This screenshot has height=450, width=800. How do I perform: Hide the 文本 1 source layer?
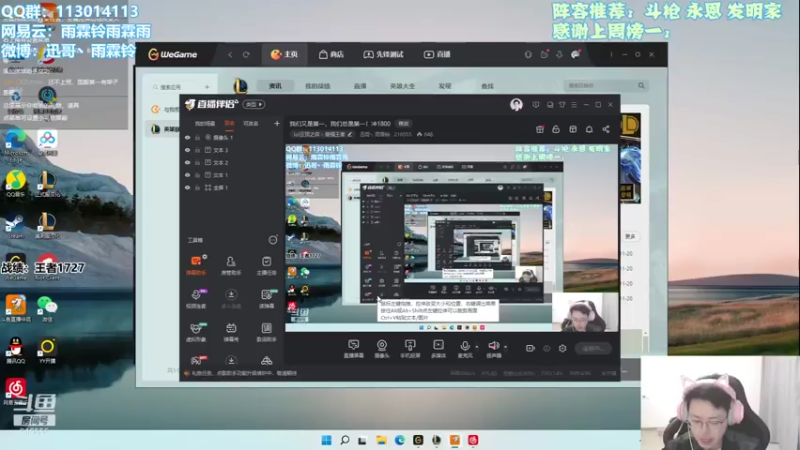187,175
